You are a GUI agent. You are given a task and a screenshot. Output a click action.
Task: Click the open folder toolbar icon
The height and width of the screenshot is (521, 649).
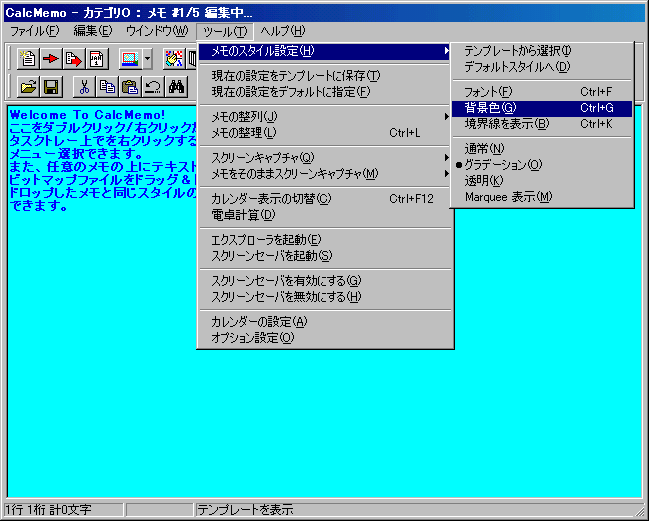[29, 87]
